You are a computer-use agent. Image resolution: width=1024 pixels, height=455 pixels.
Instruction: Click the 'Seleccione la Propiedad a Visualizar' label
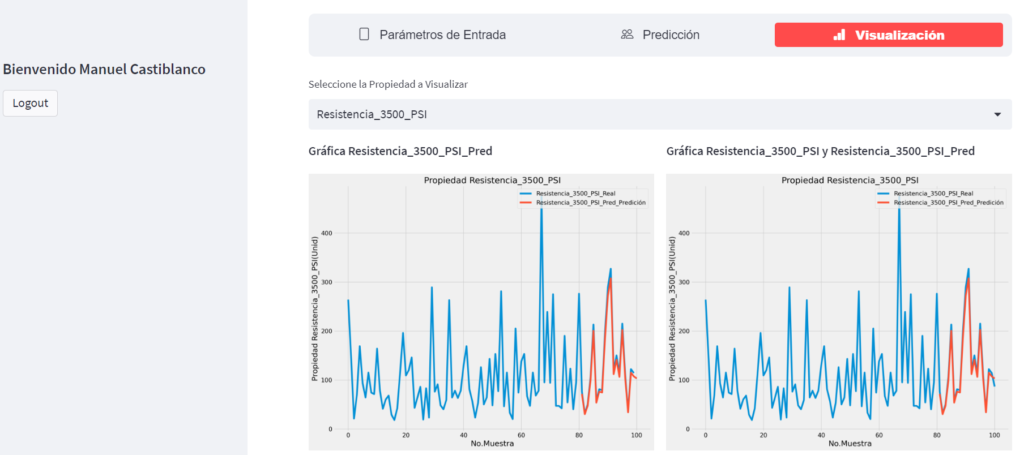pos(388,84)
